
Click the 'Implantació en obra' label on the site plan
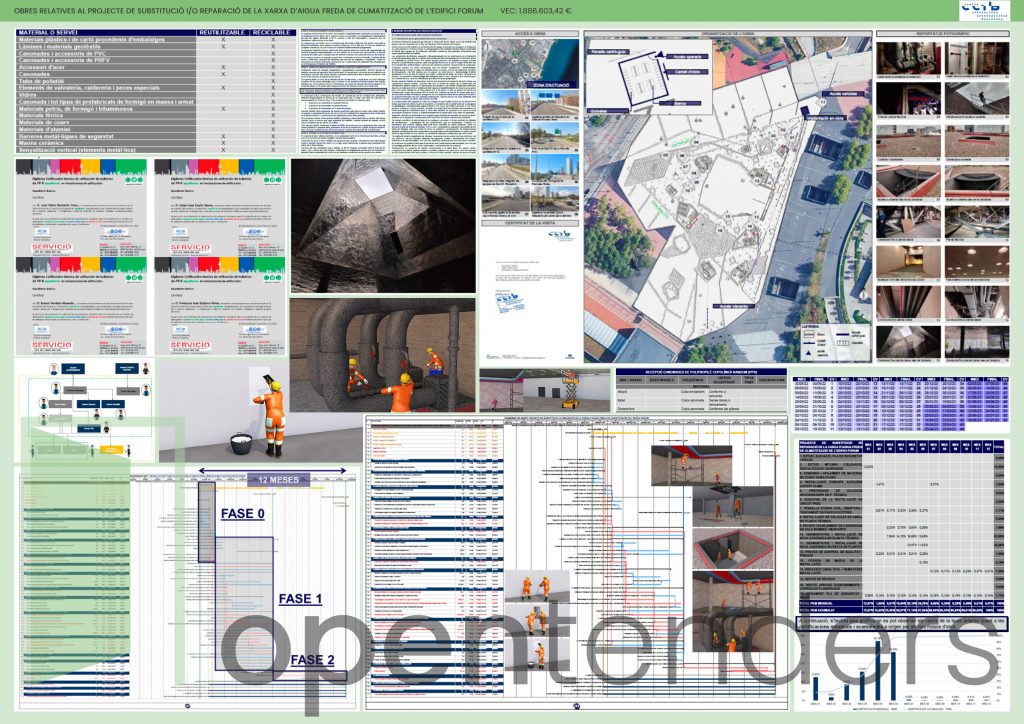825,118
